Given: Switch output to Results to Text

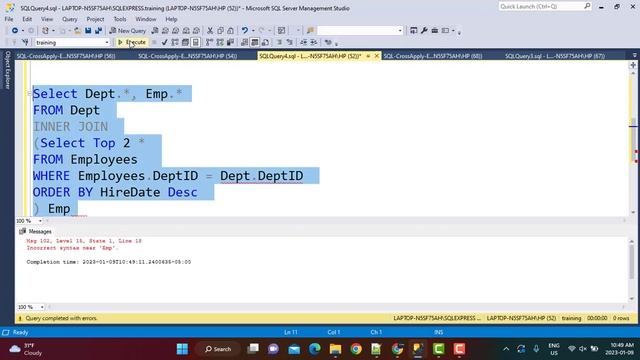Looking at the screenshot, I should (x=244, y=42).
